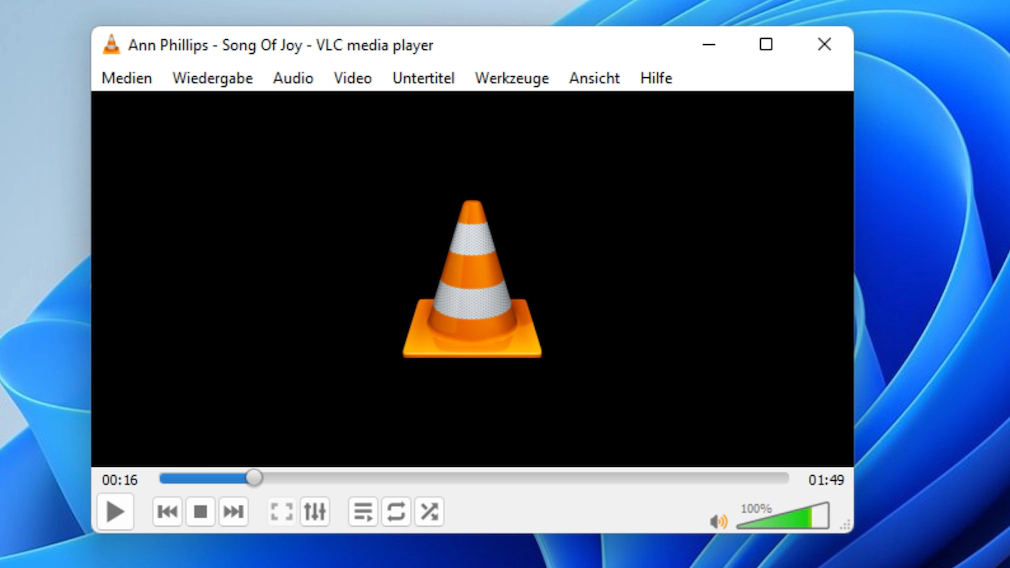Toggle shuffle random playback
Image resolution: width=1010 pixels, height=568 pixels.
pyautogui.click(x=429, y=512)
